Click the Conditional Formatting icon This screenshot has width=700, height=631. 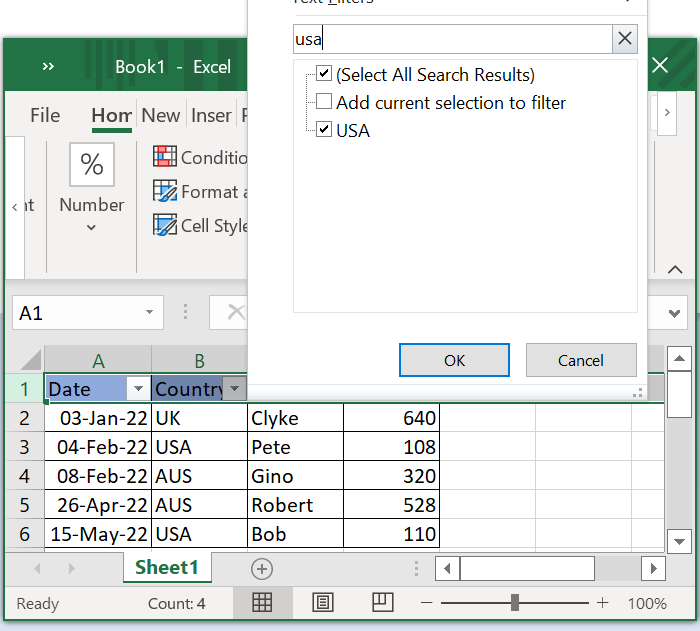pyautogui.click(x=165, y=157)
